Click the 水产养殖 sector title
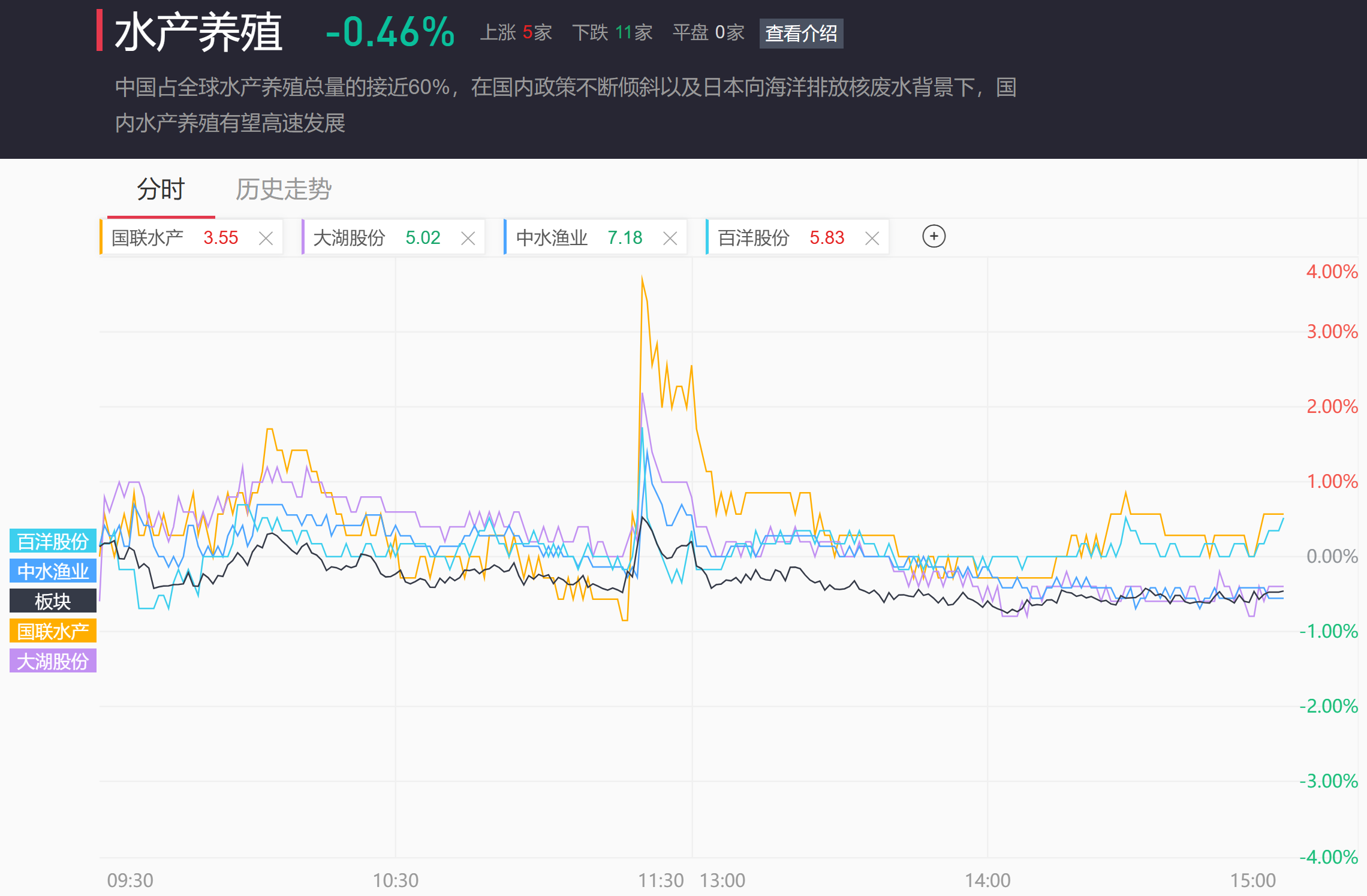The image size is (1367, 896). (198, 32)
